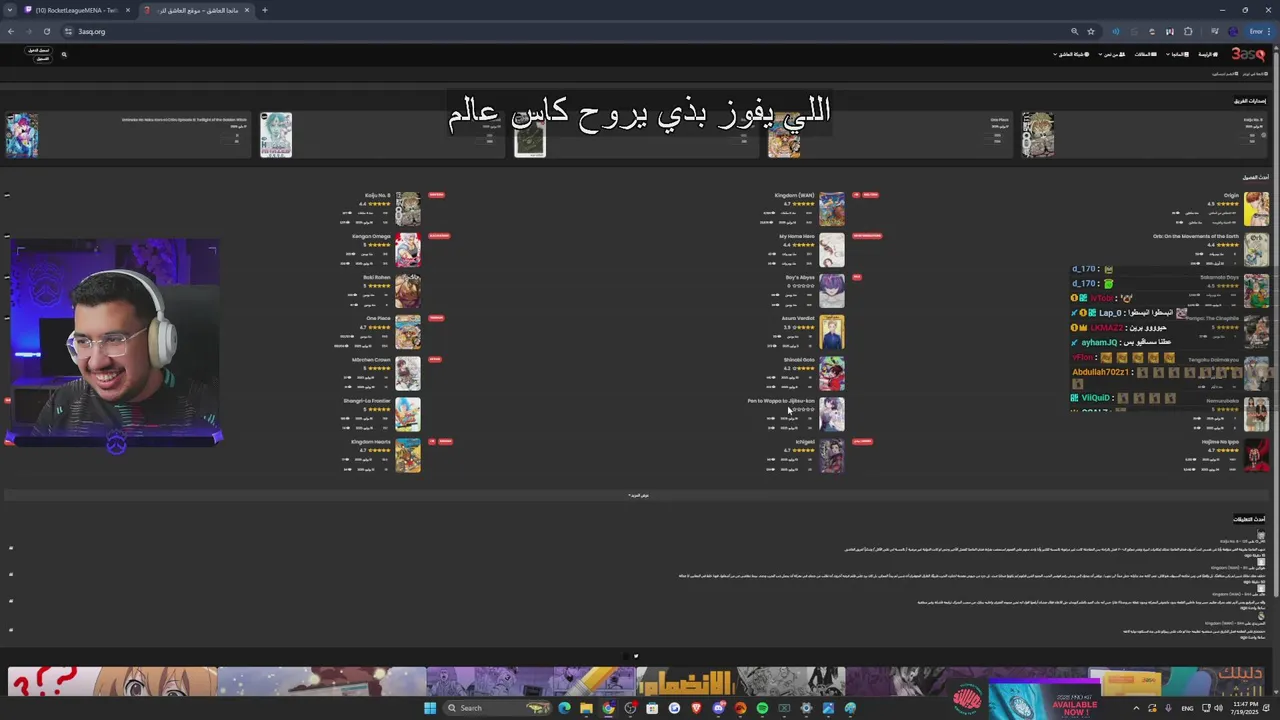The height and width of the screenshot is (720, 1280).
Task: Click the red tag beside One Piece
Action: point(436,318)
